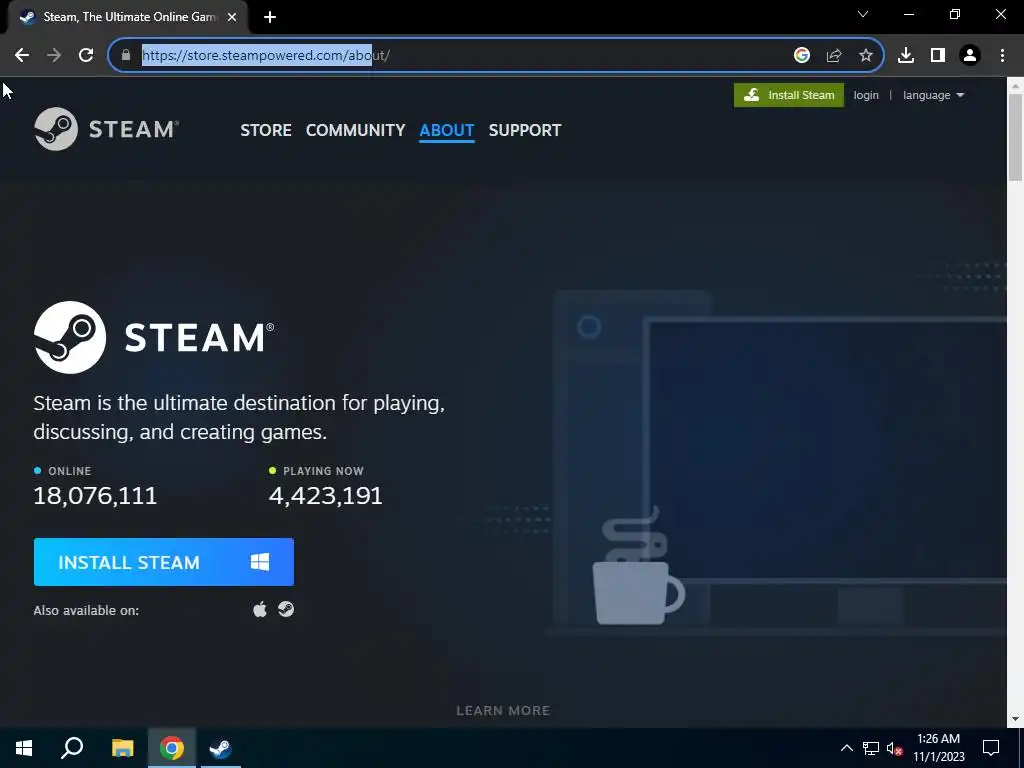Open the Windows notification center

pyautogui.click(x=991, y=748)
